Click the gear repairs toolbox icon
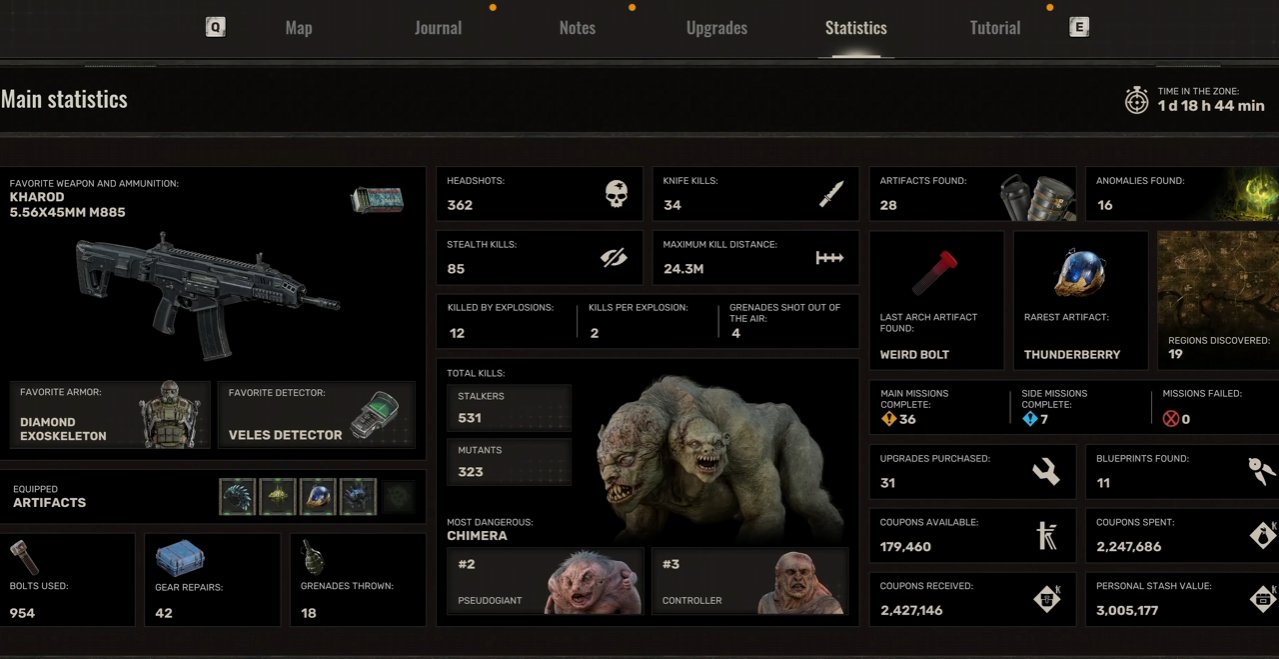Screen dimensions: 1279x659 180,558
